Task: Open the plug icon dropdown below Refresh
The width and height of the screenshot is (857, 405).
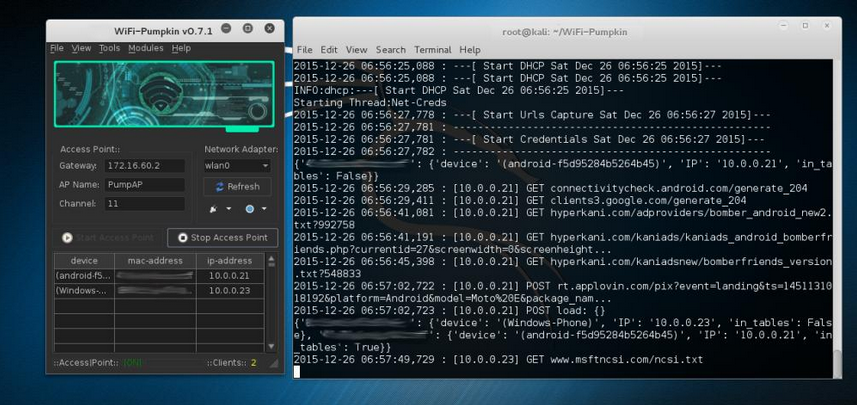Action: 219,209
